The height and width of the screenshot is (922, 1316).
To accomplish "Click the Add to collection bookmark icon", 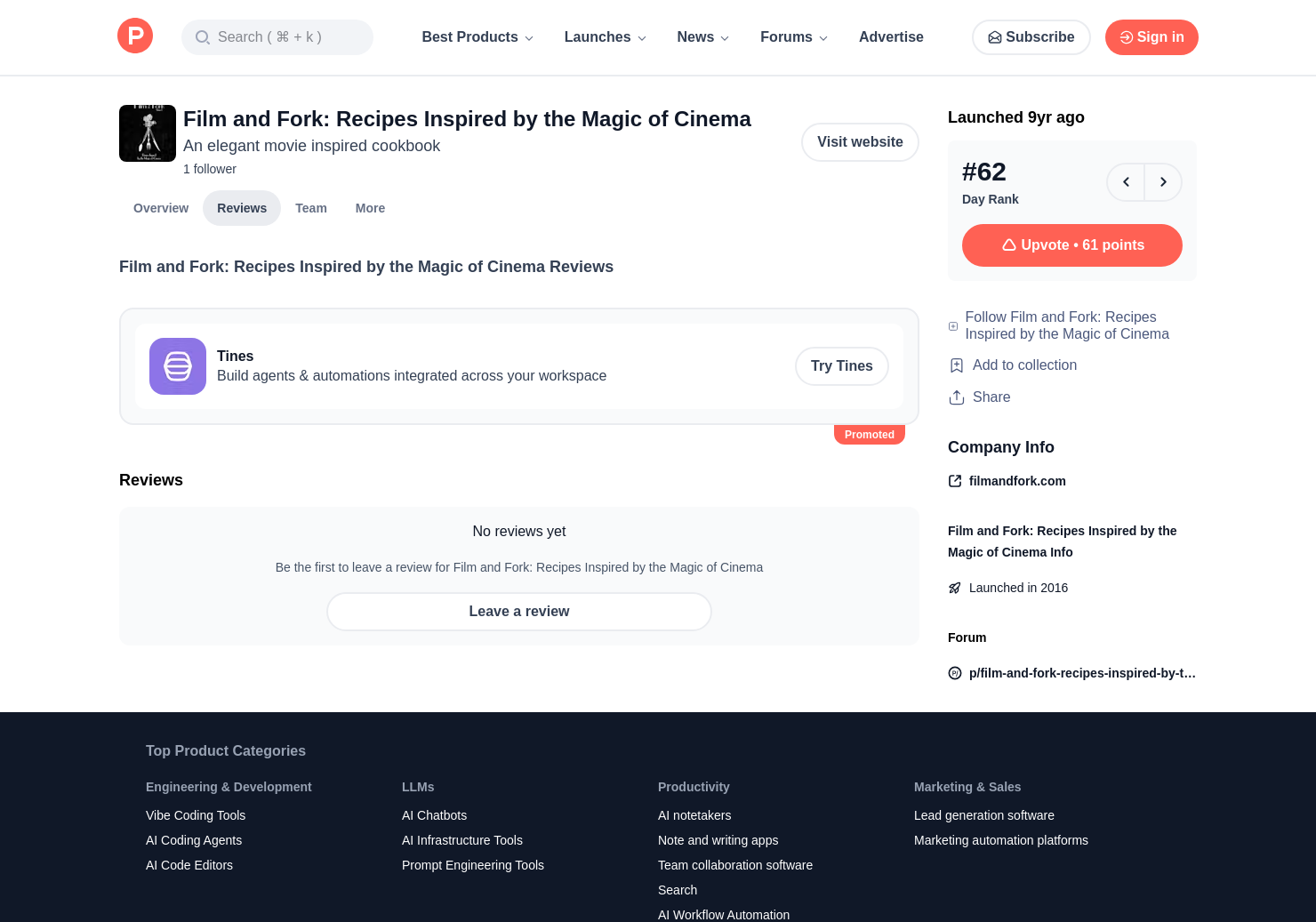I will (x=957, y=365).
